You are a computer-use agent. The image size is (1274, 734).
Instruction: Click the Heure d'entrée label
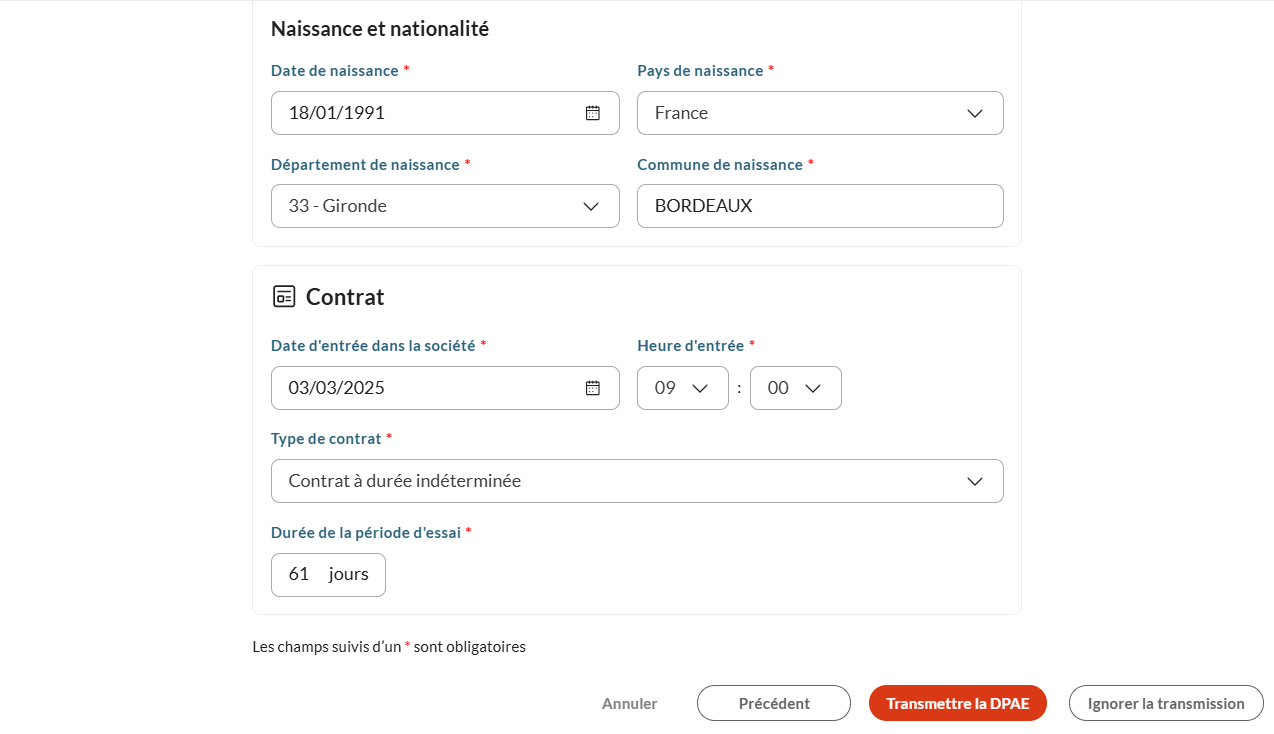point(690,345)
